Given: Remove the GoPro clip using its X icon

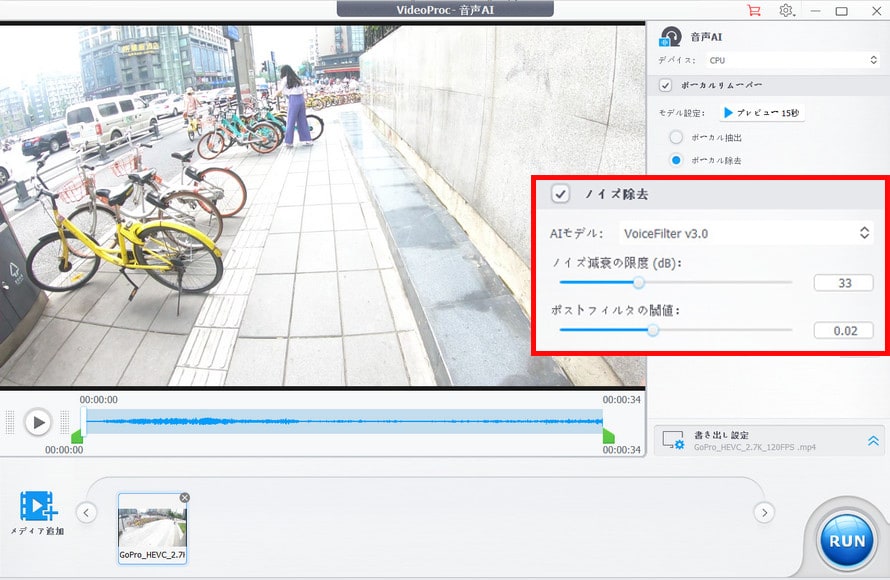Looking at the screenshot, I should click(184, 498).
